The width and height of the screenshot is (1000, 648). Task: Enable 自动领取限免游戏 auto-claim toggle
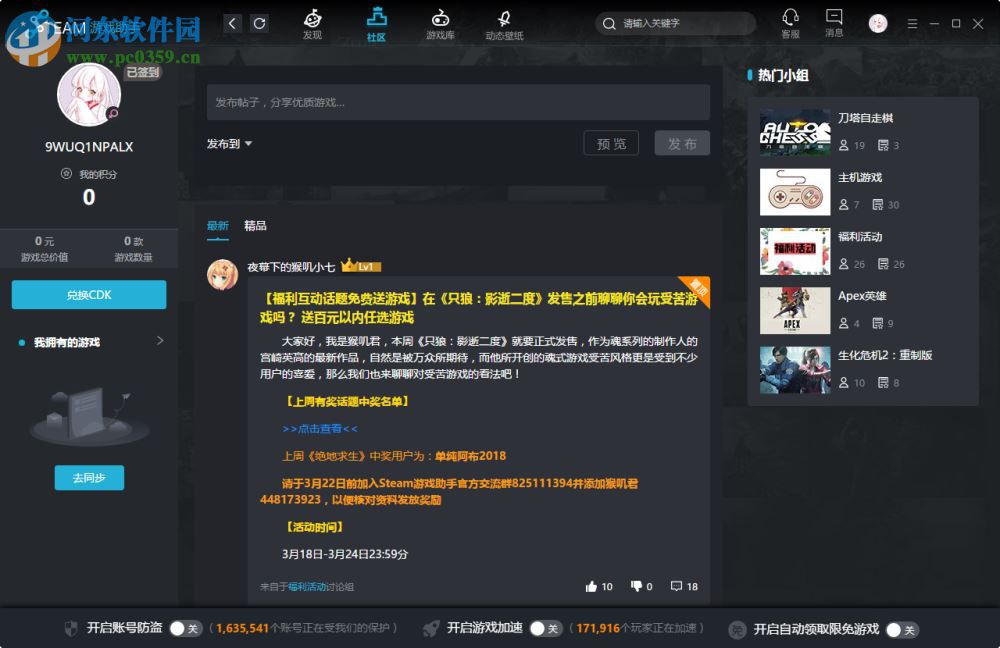(x=899, y=630)
